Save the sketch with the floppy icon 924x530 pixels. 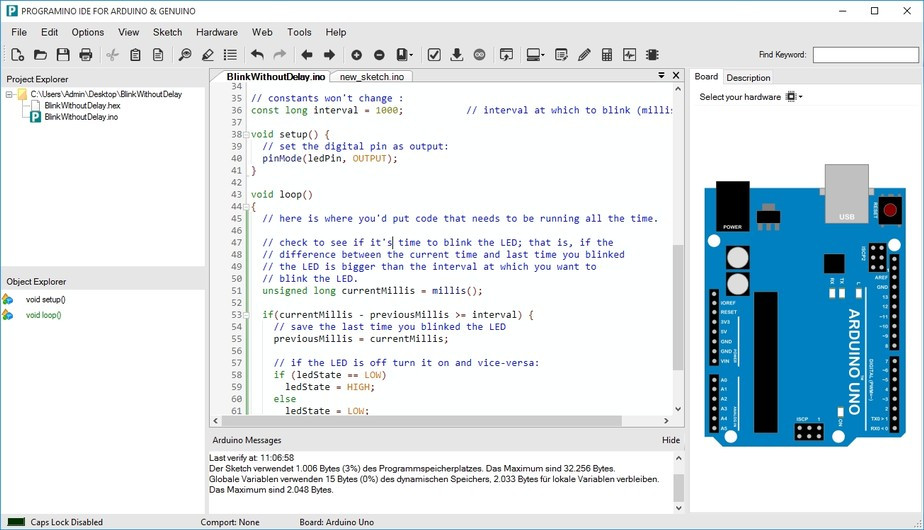(63, 55)
